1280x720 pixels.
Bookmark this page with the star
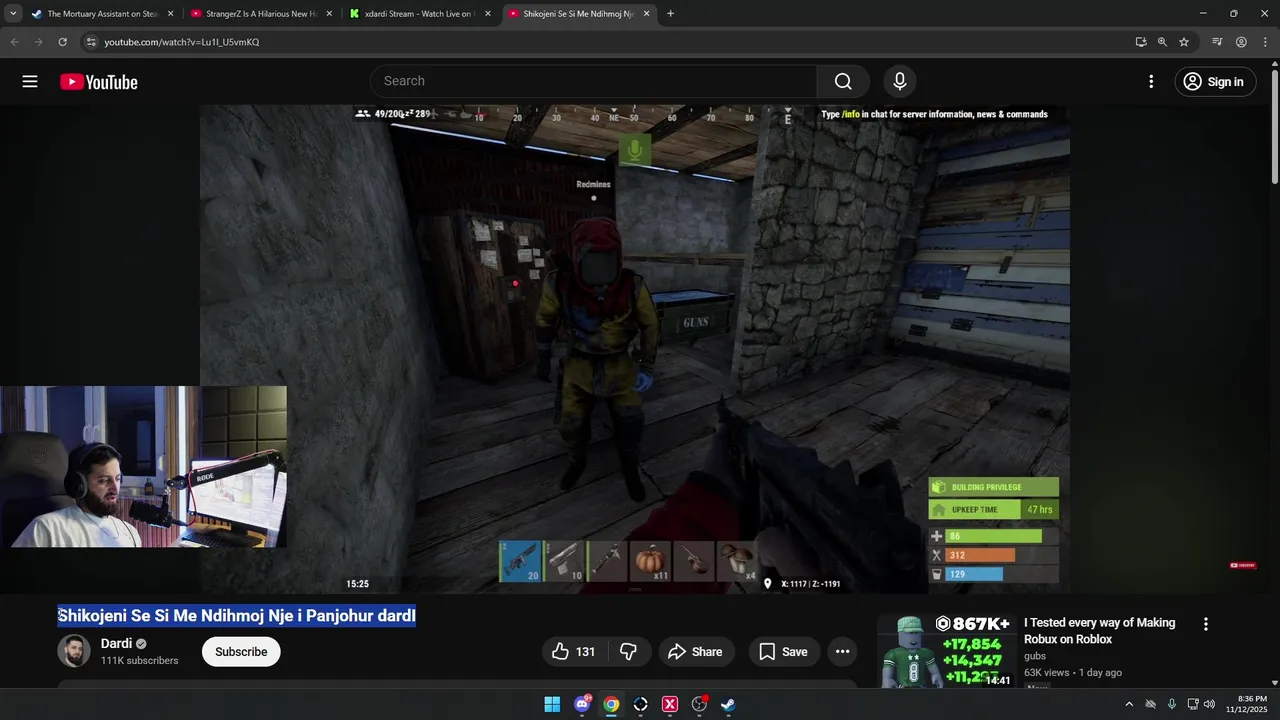point(1184,42)
